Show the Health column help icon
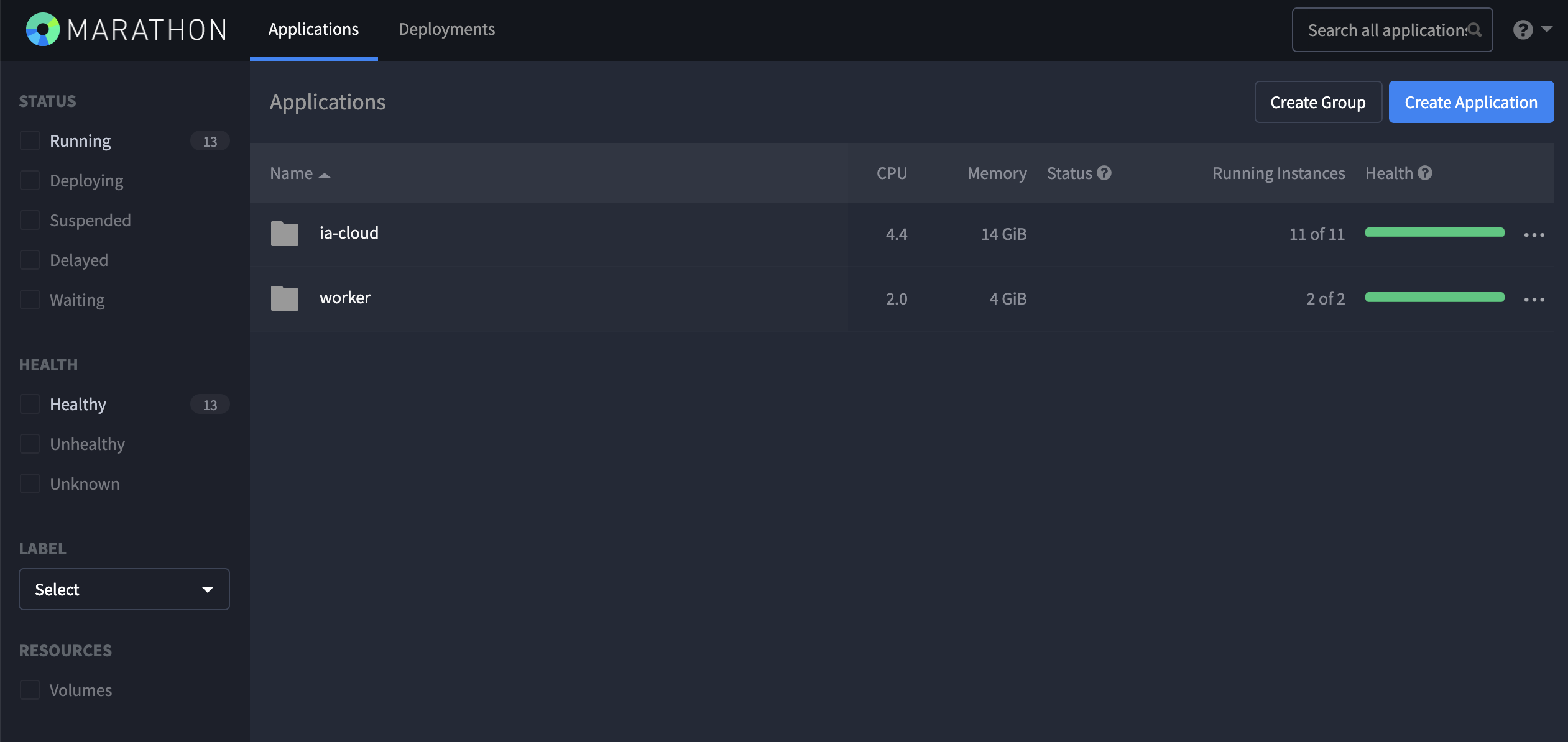 1425,173
